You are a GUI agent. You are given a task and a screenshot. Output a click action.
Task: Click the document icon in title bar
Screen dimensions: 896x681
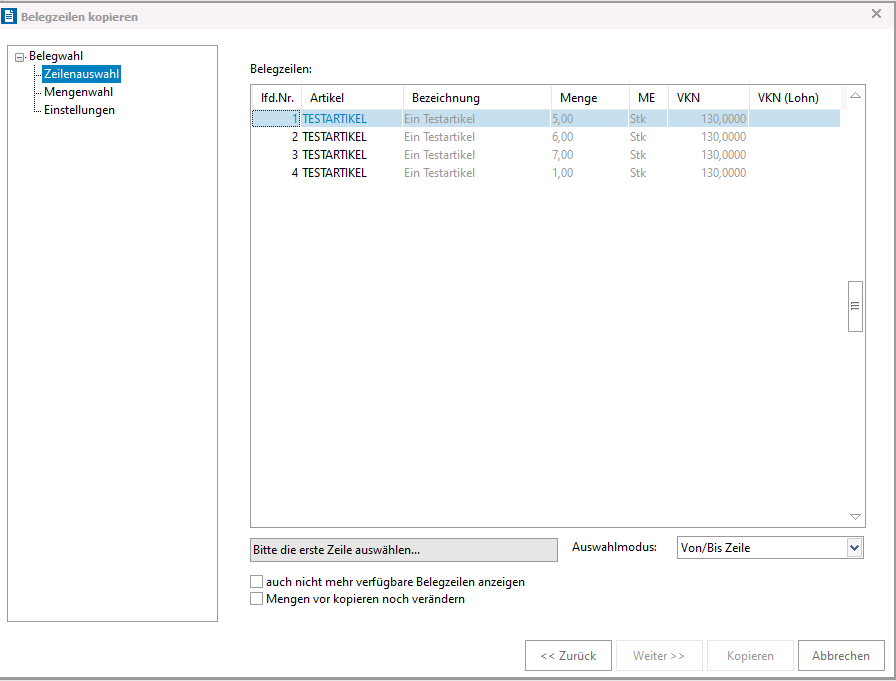click(x=9, y=16)
